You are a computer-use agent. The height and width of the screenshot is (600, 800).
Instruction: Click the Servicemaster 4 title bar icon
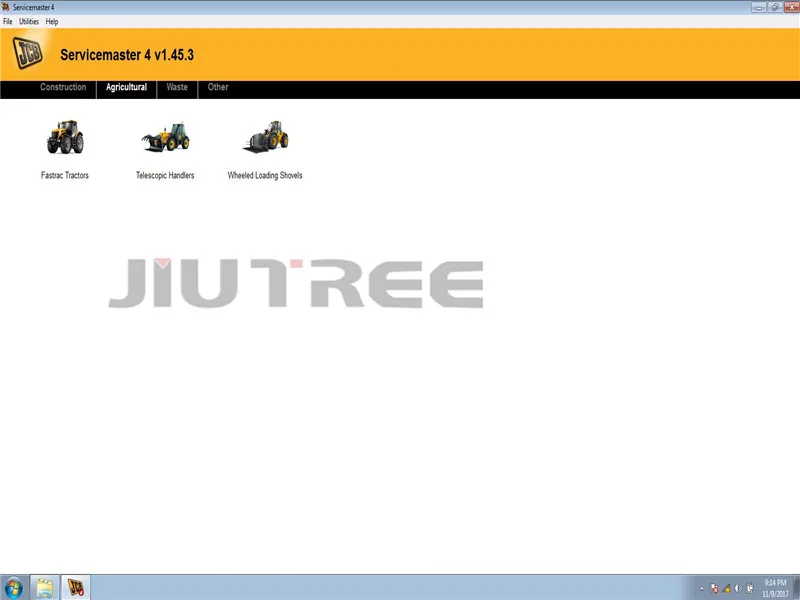(x=6, y=7)
